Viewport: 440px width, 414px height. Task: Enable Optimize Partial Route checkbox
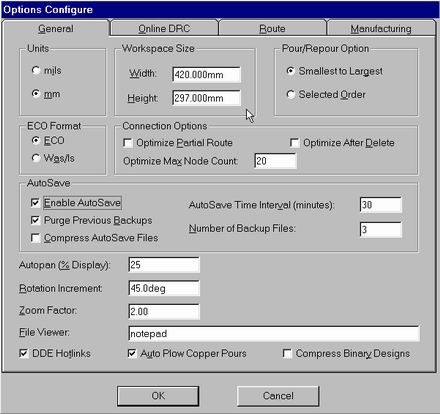pyautogui.click(x=128, y=143)
